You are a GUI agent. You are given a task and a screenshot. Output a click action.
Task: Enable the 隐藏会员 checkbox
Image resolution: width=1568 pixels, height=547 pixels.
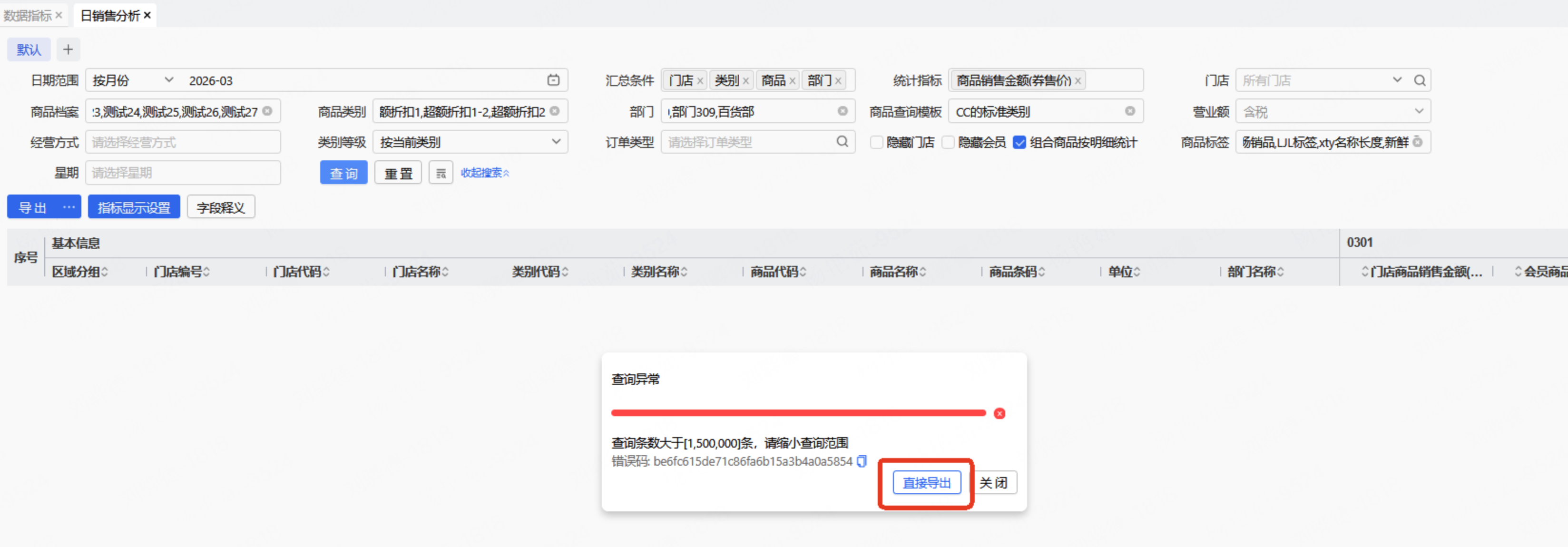click(948, 142)
